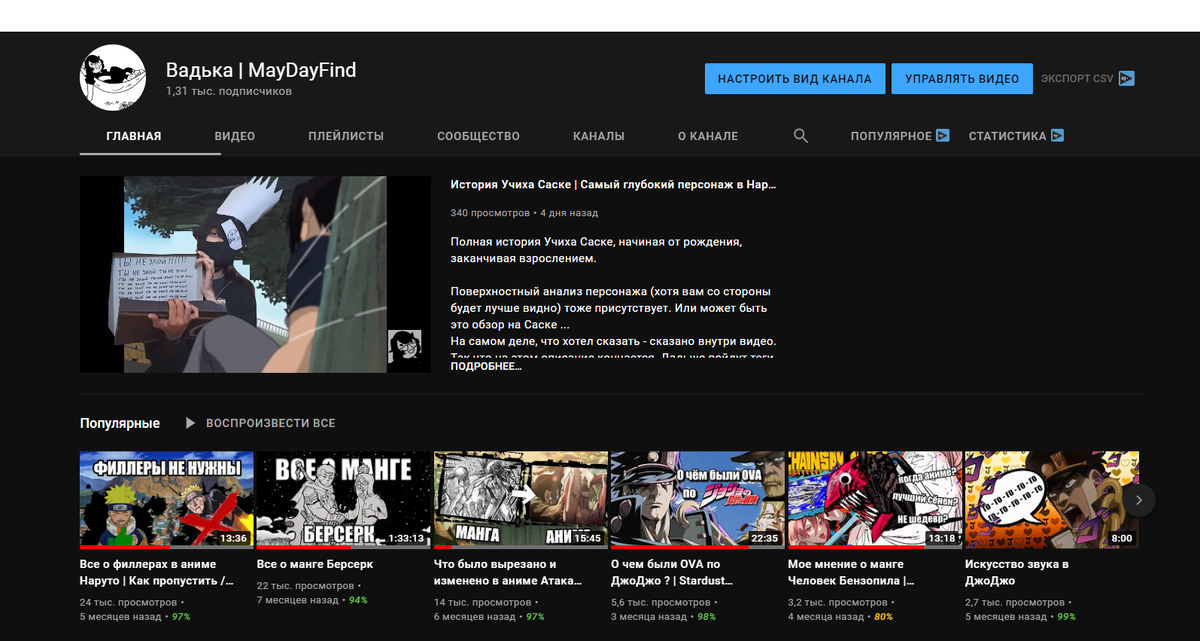This screenshot has height=641, width=1200.
Task: Click title Что было вырезано и изменено
Action: pyautogui.click(x=510, y=572)
